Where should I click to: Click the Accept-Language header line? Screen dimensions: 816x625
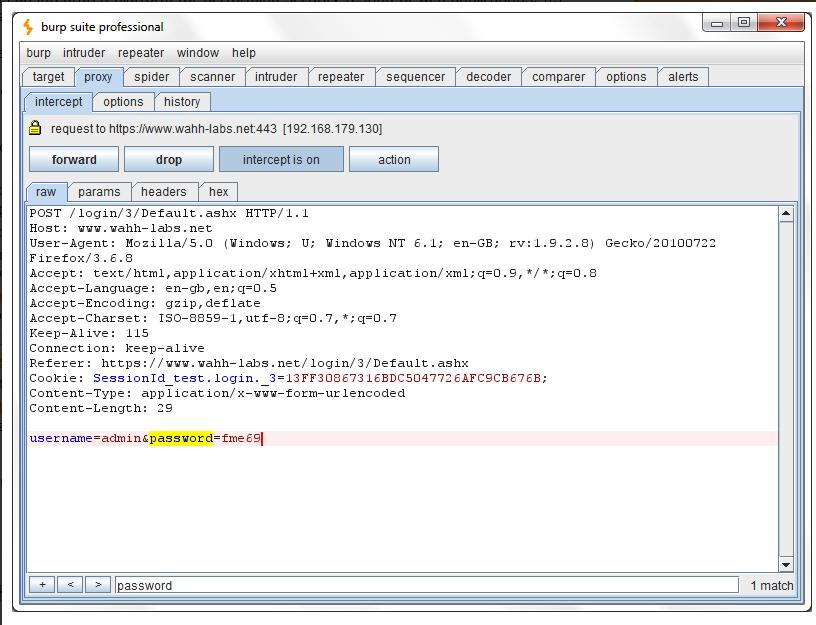153,288
